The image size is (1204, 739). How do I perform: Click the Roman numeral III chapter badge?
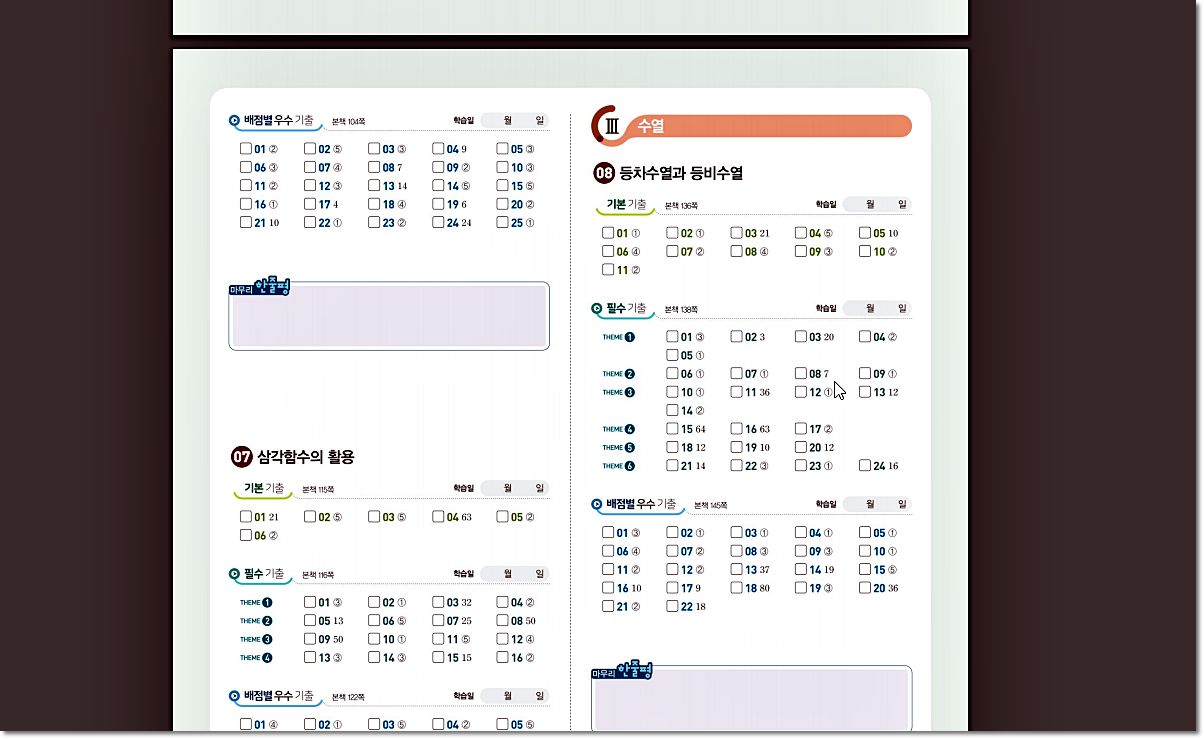[x=613, y=126]
